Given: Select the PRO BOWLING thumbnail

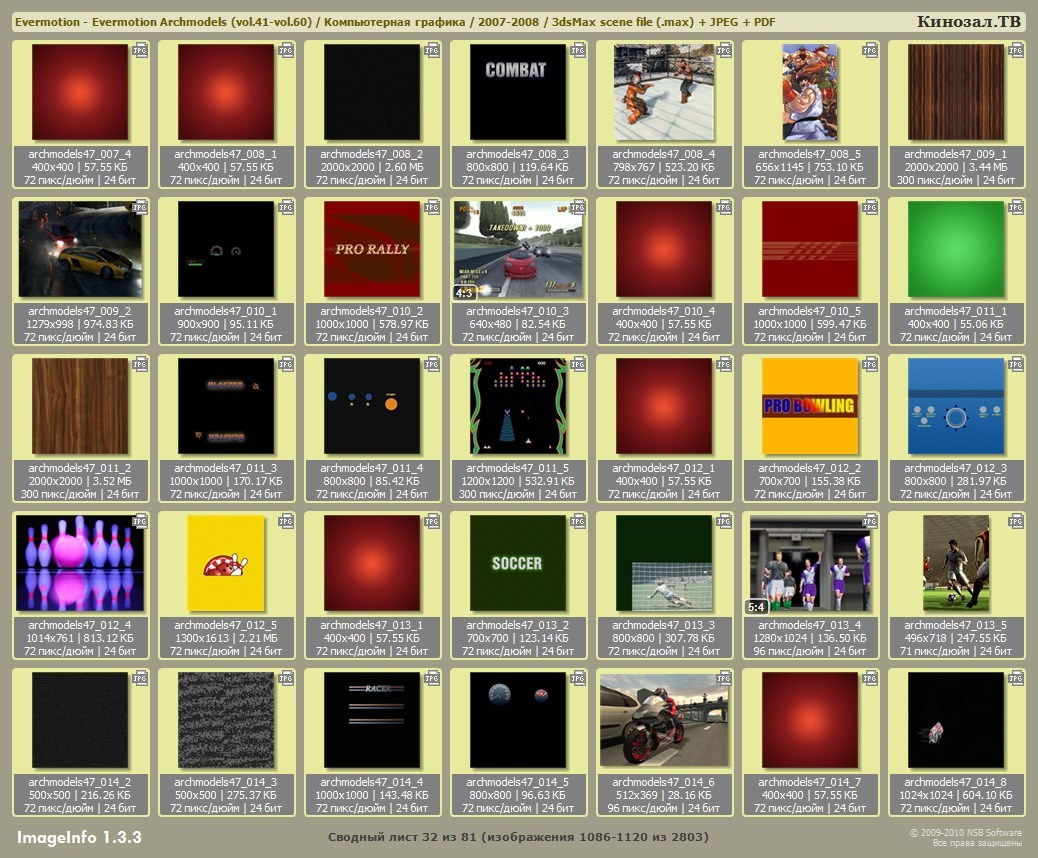Looking at the screenshot, I should click(x=810, y=406).
